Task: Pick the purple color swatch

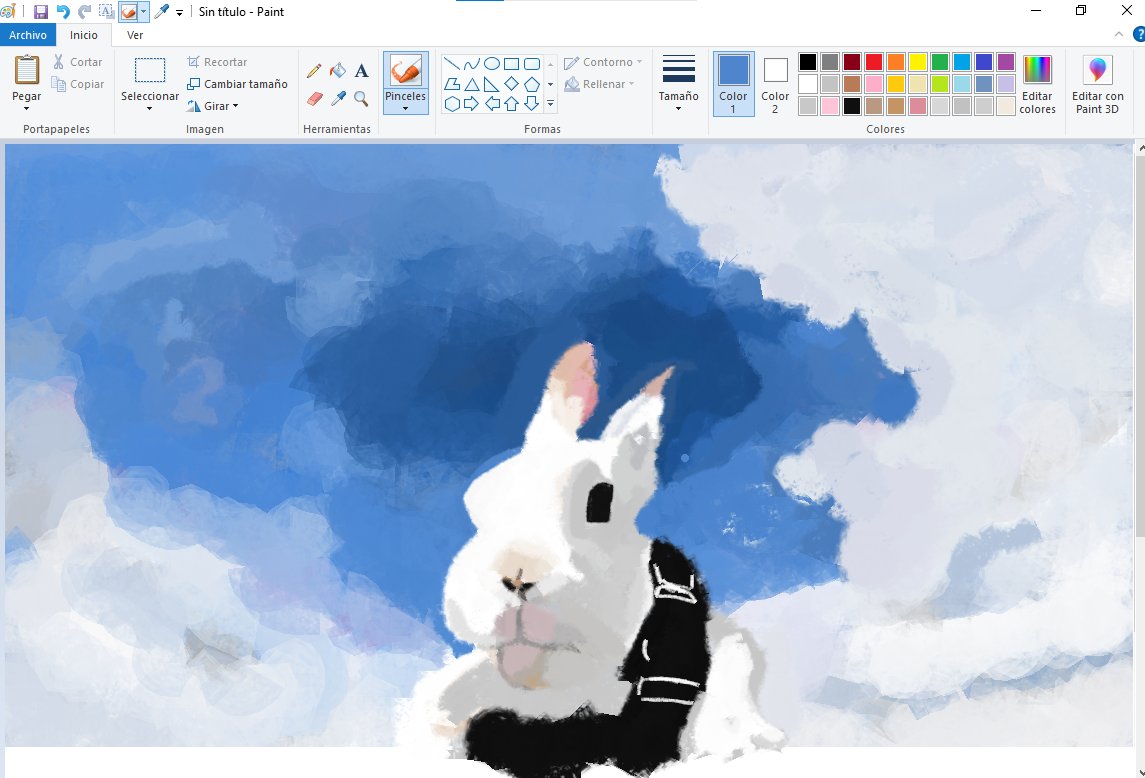Action: point(1006,62)
